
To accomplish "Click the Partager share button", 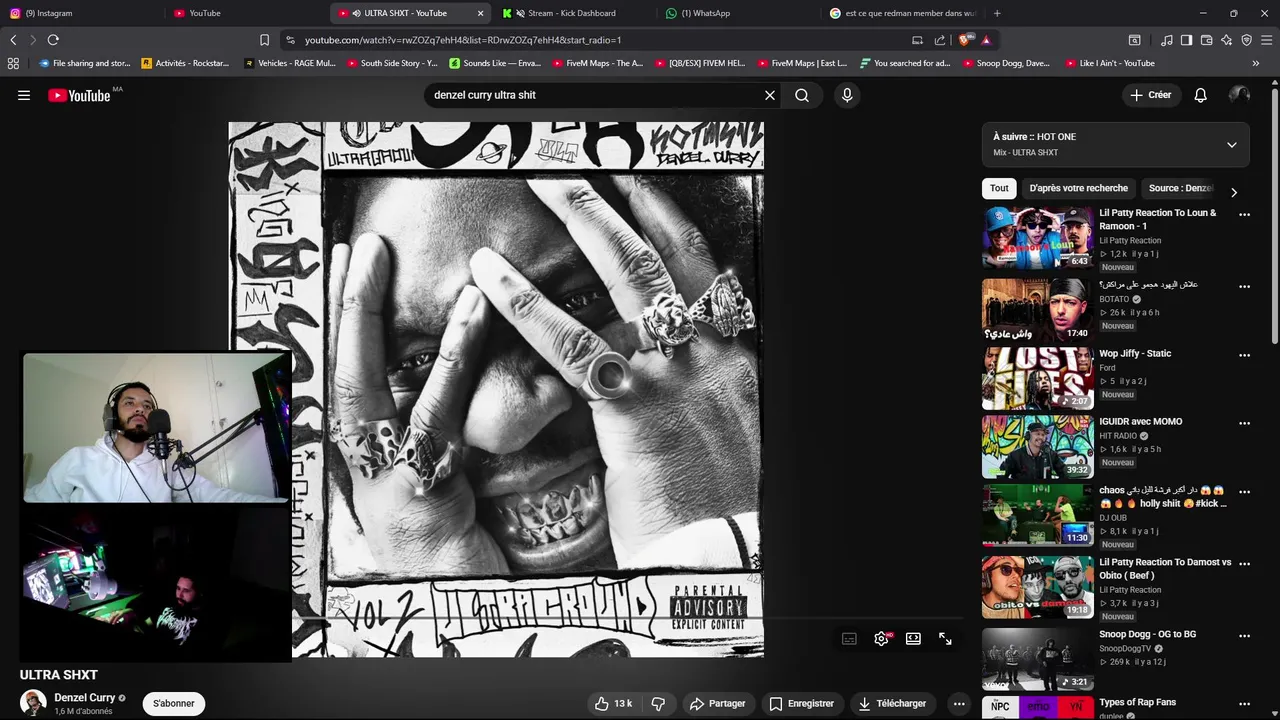I will point(717,703).
